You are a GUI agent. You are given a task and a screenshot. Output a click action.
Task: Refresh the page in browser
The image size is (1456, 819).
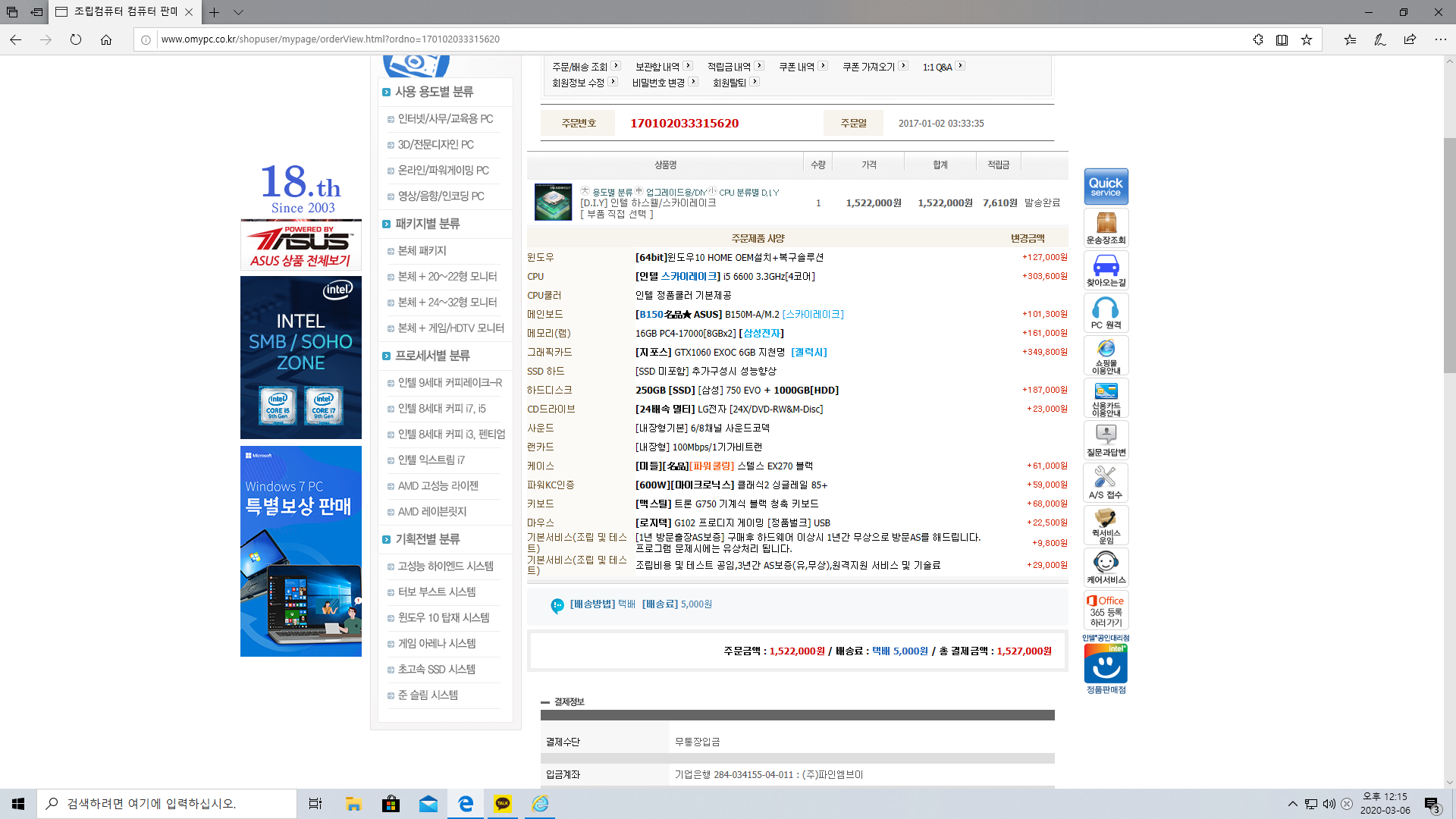76,39
